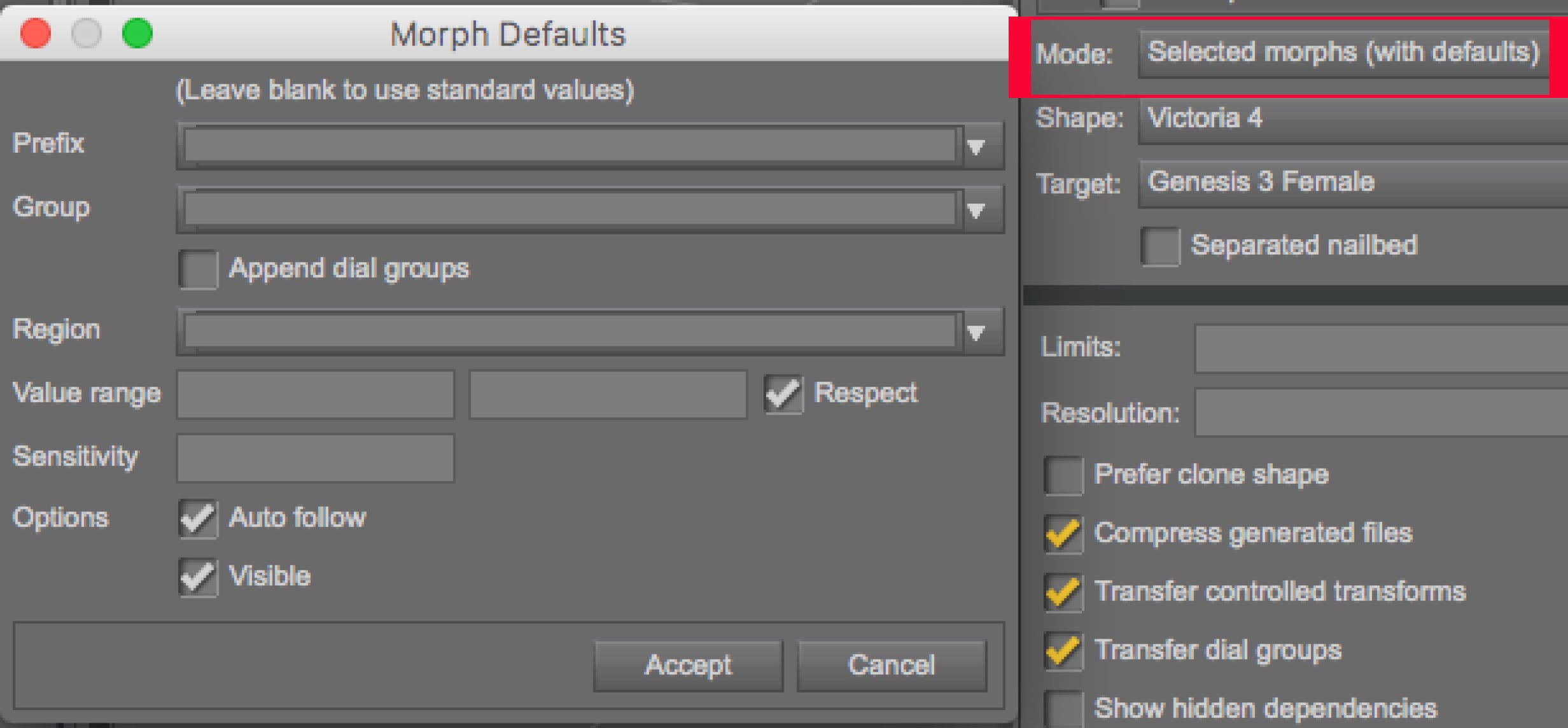Screen dimensions: 1568x728
Task: Click the Sensitivity input field
Action: (x=315, y=458)
